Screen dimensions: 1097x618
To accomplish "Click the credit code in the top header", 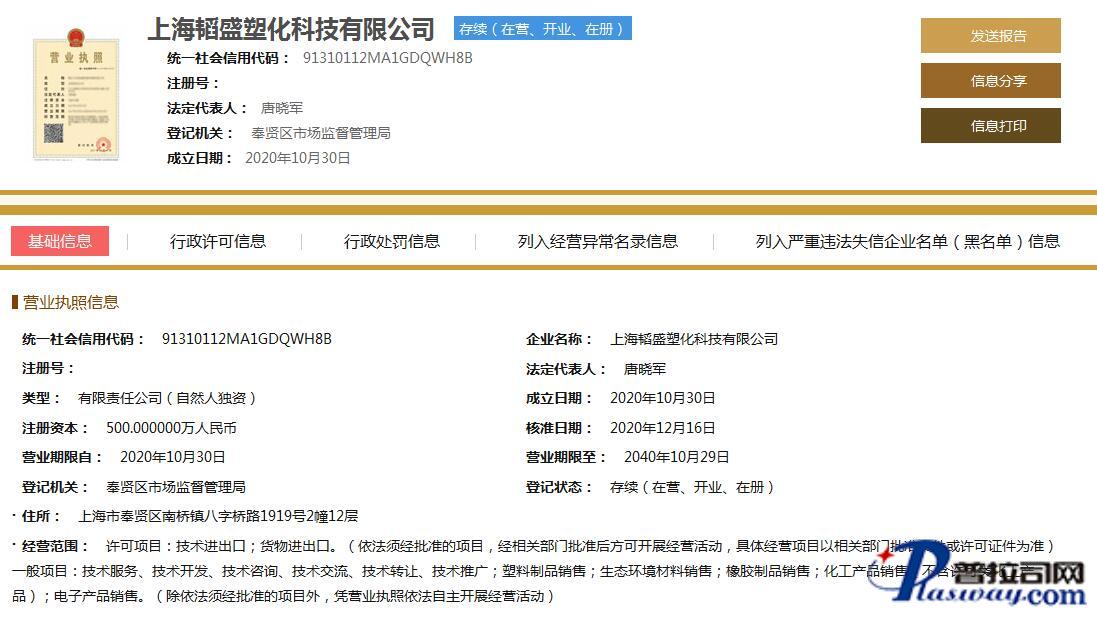I will click(x=387, y=58).
